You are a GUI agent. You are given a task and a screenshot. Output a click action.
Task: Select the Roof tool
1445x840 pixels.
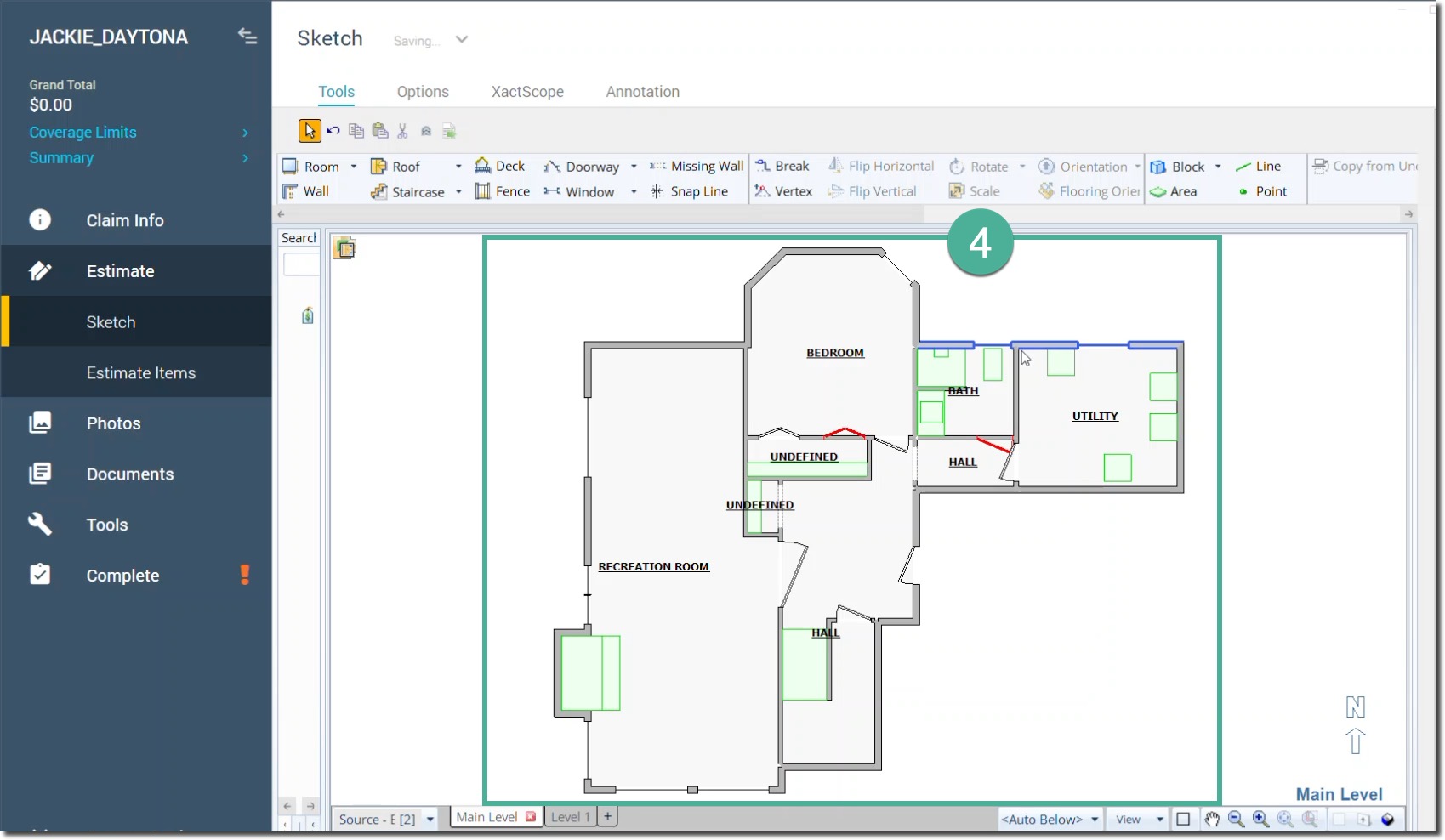click(x=395, y=167)
